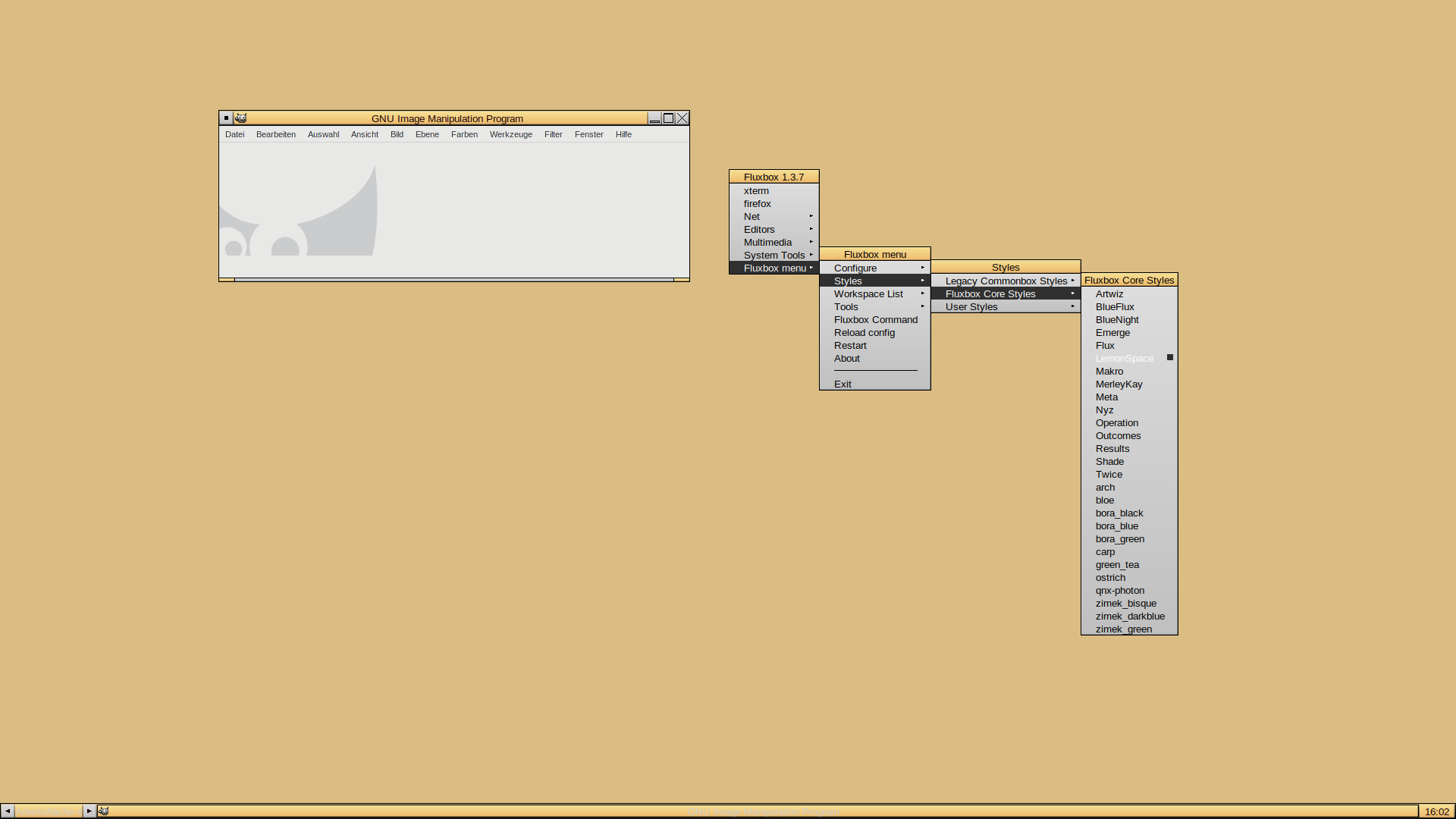Apply the Meta style
The height and width of the screenshot is (819, 1456).
[1129, 397]
